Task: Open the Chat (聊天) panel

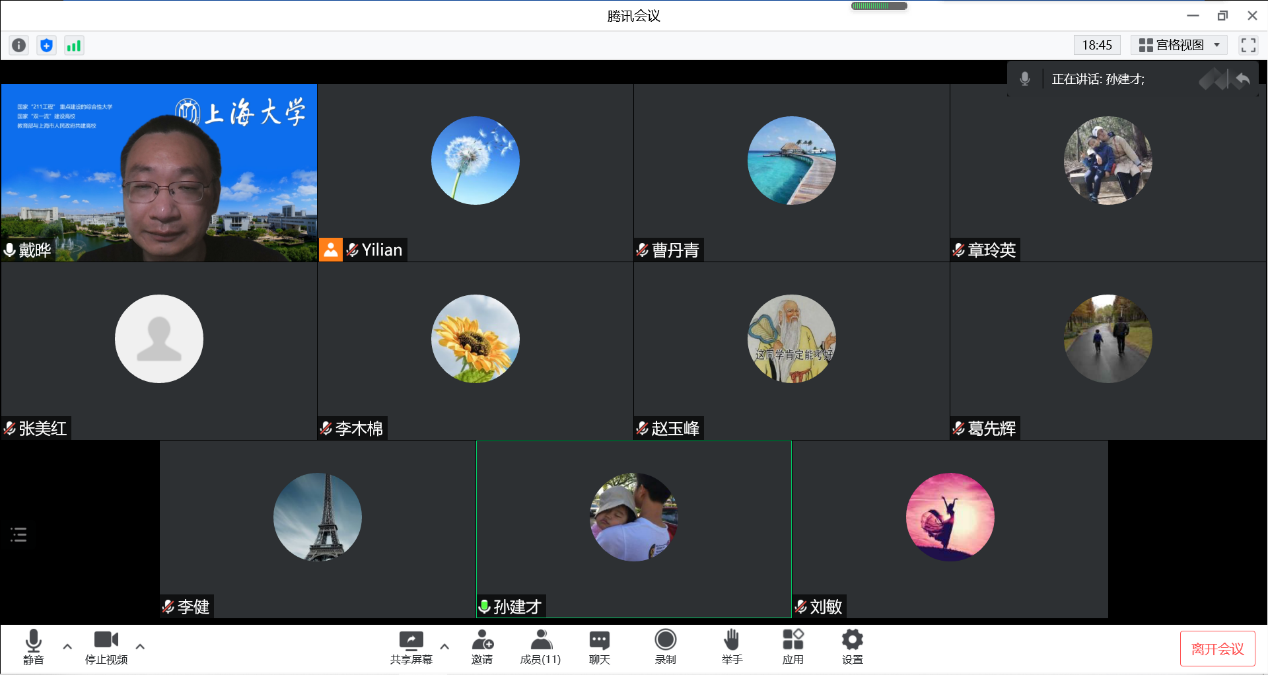Action: [x=599, y=647]
